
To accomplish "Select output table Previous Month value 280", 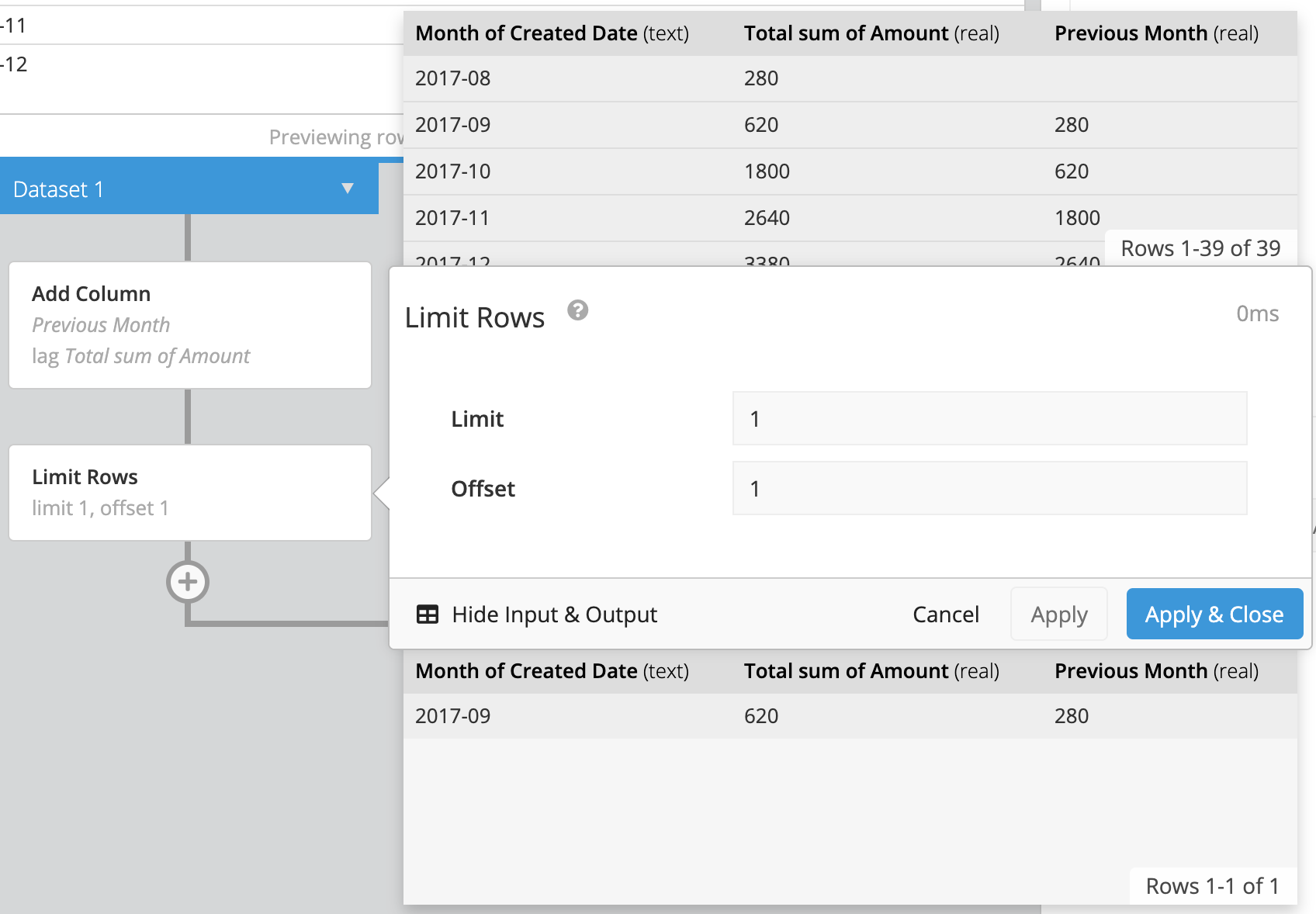I will pyautogui.click(x=1072, y=716).
